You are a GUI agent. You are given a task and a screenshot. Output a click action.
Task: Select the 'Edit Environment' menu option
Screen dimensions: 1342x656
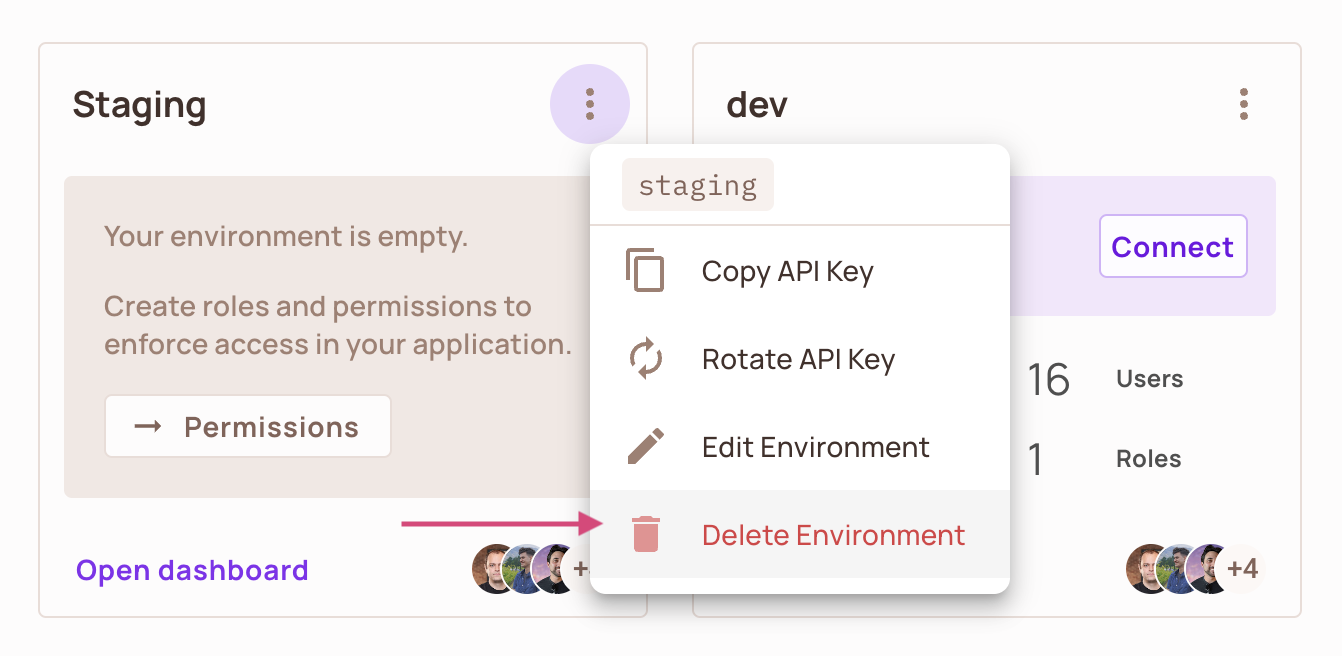[x=815, y=446]
